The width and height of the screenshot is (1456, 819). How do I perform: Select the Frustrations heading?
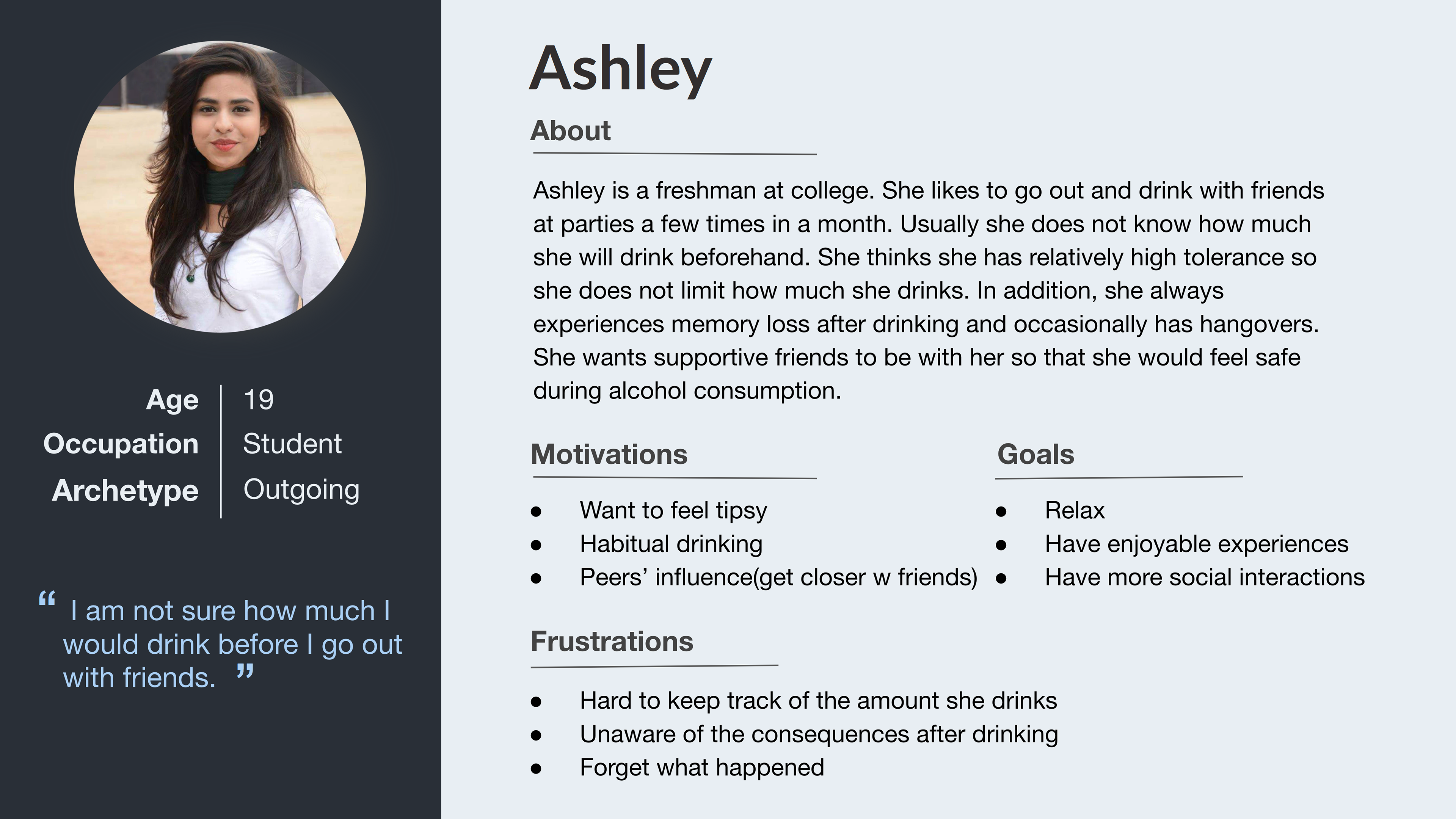(612, 642)
